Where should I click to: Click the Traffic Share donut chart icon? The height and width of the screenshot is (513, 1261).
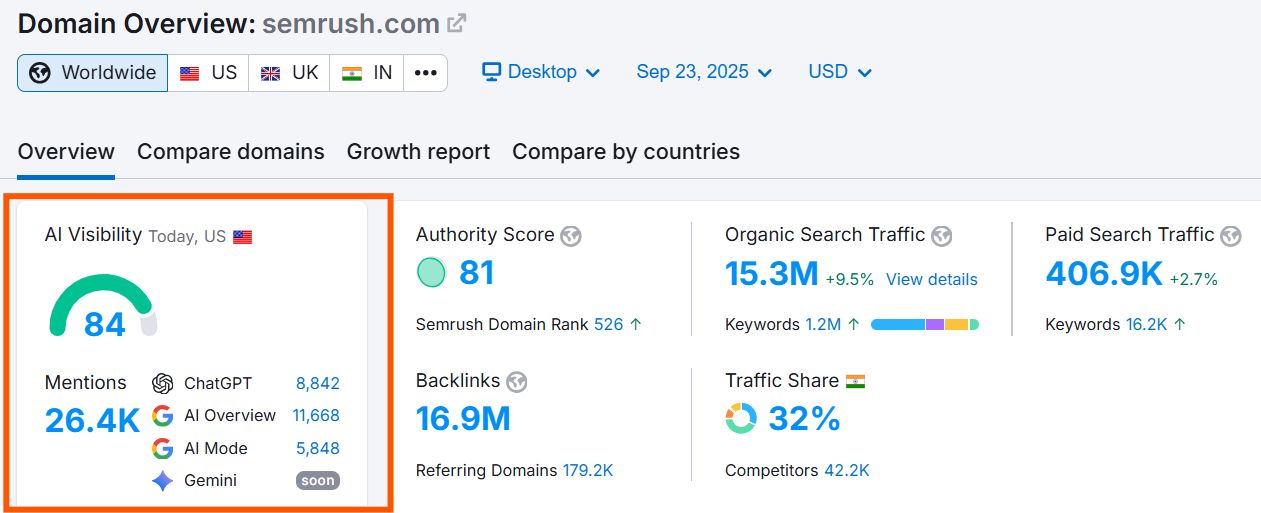(x=741, y=418)
